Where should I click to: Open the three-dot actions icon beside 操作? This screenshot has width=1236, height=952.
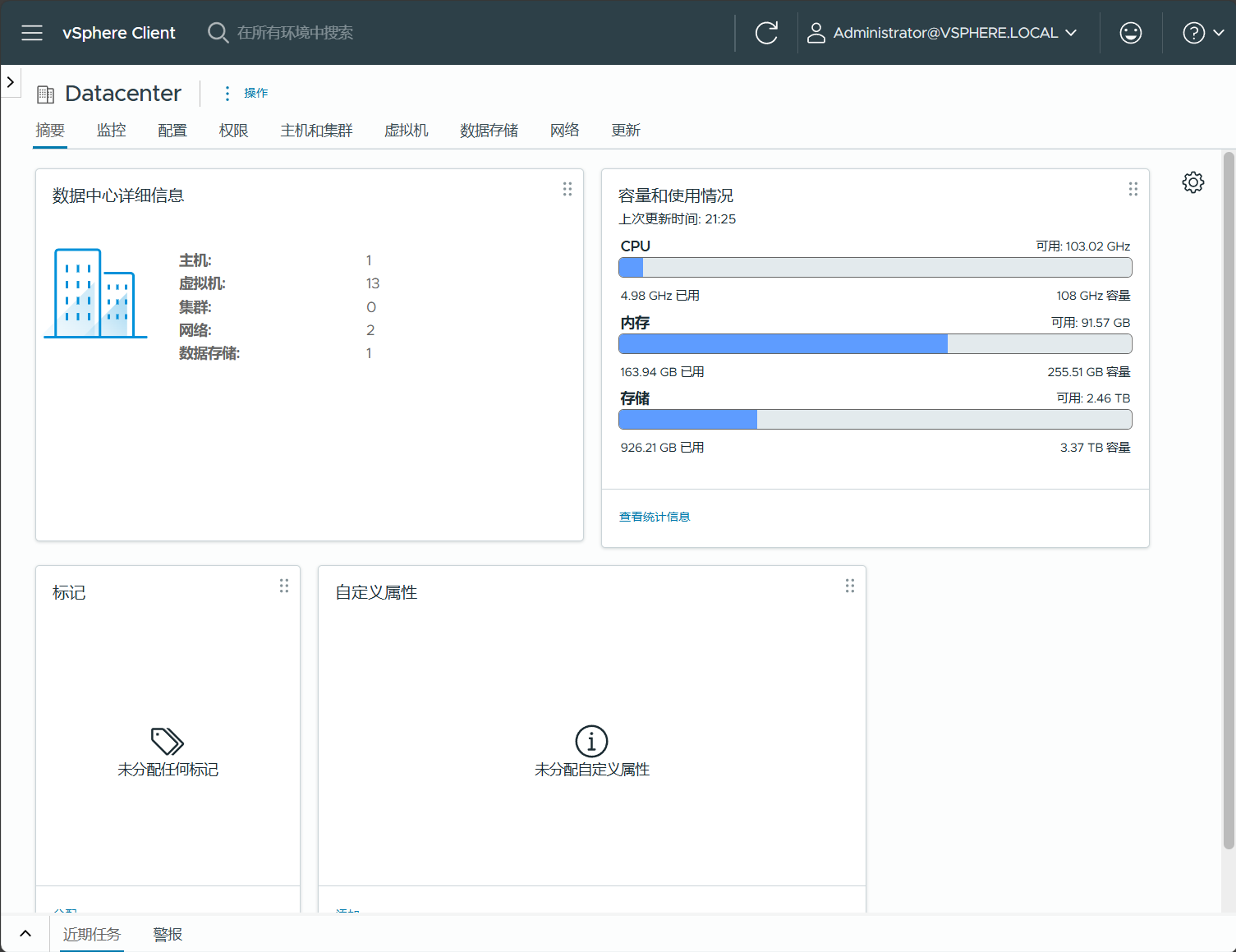227,93
